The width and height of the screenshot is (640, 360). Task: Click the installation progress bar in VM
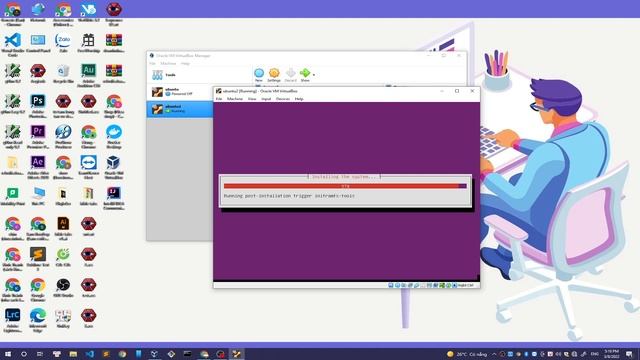click(345, 186)
